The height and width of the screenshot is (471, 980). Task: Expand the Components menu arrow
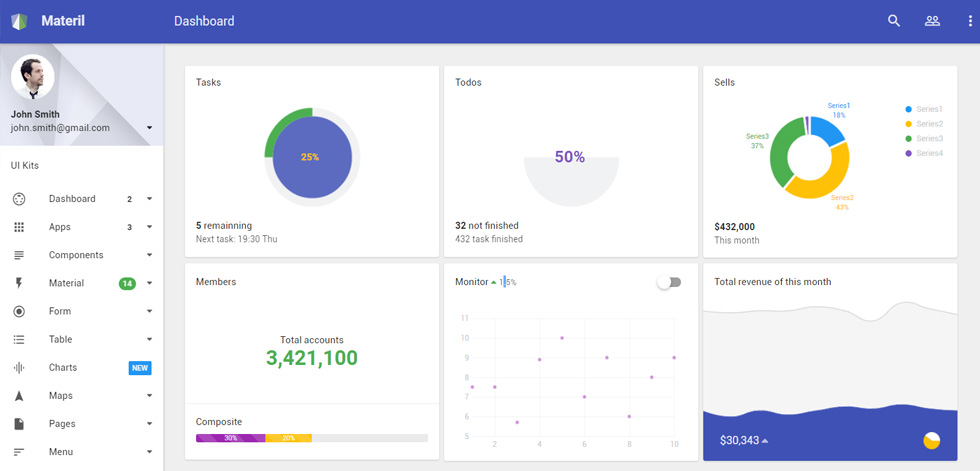coord(149,255)
